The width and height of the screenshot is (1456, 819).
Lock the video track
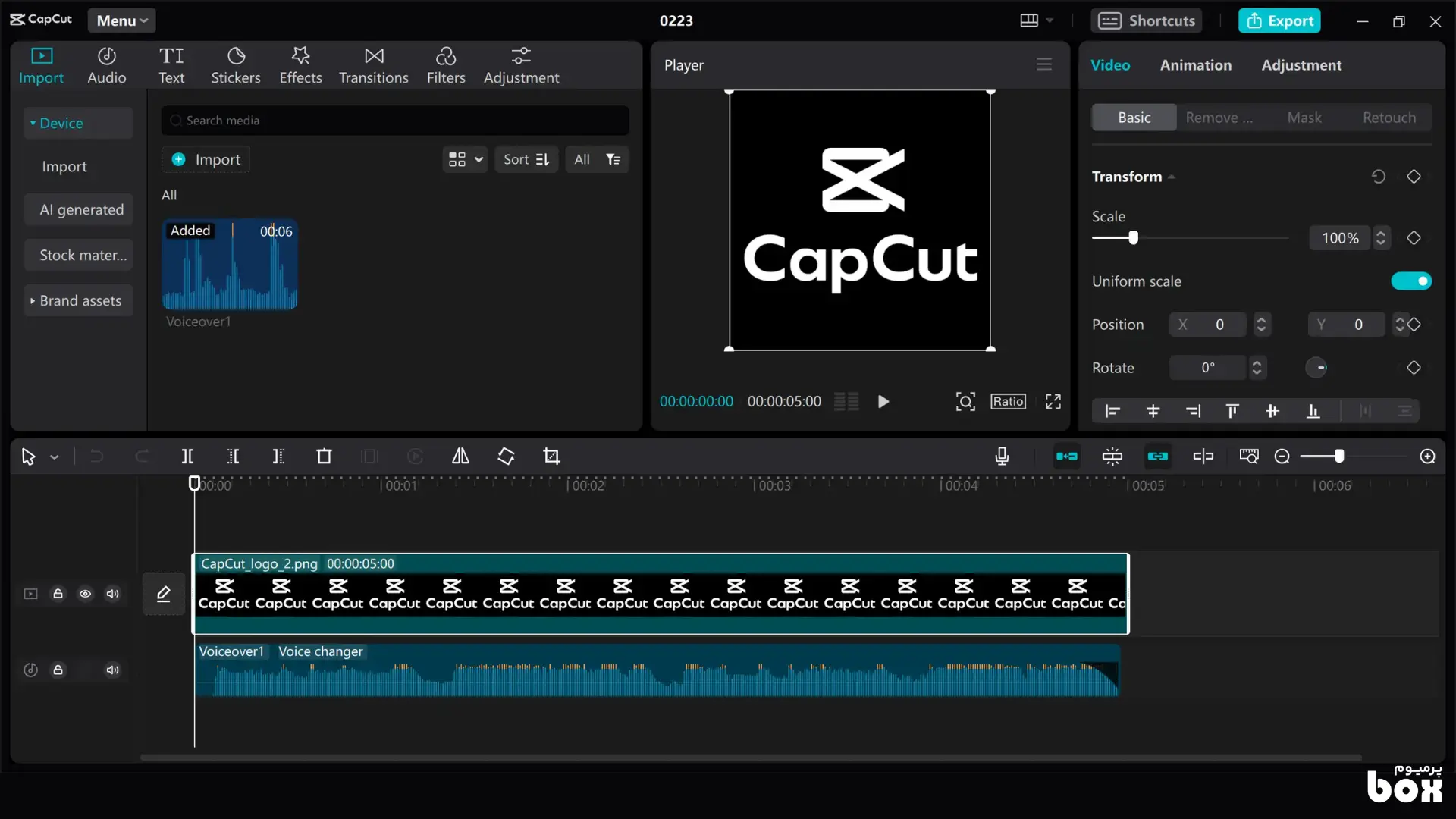point(58,594)
